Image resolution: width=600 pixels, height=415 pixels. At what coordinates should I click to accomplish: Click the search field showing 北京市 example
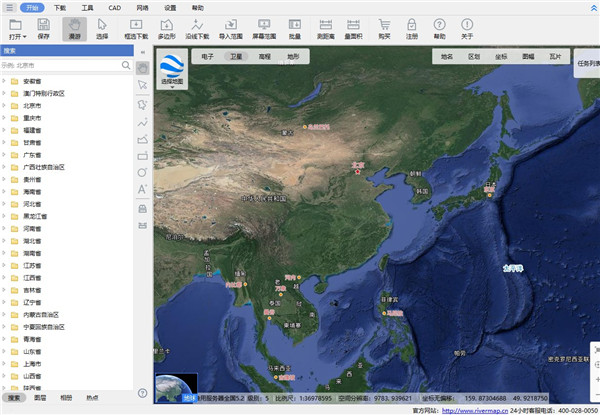(x=62, y=65)
